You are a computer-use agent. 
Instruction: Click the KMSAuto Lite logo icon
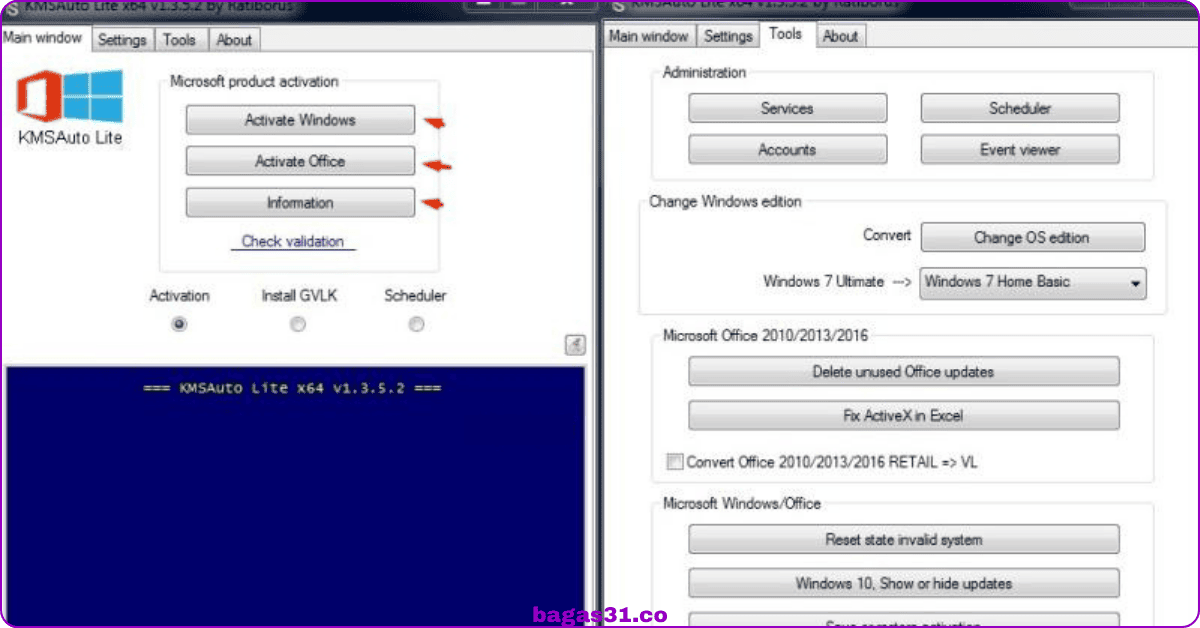click(x=69, y=97)
